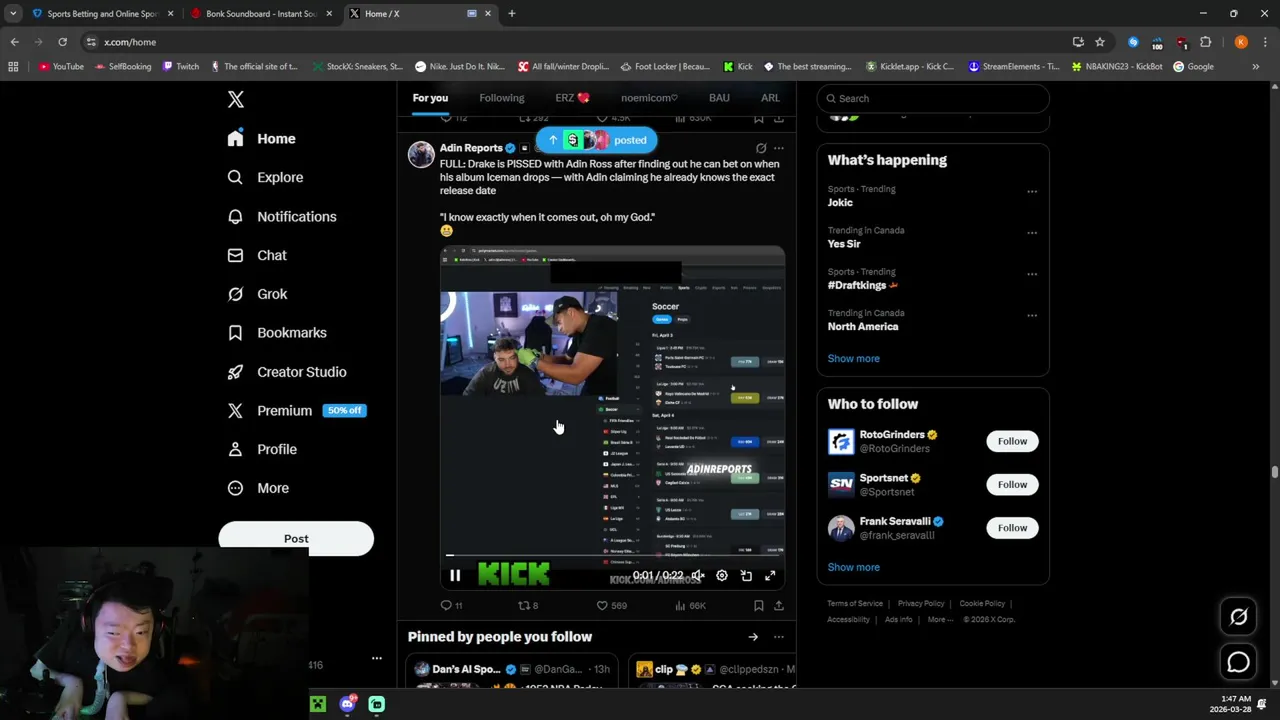
Task: Open the ARL tab
Action: coord(770,98)
